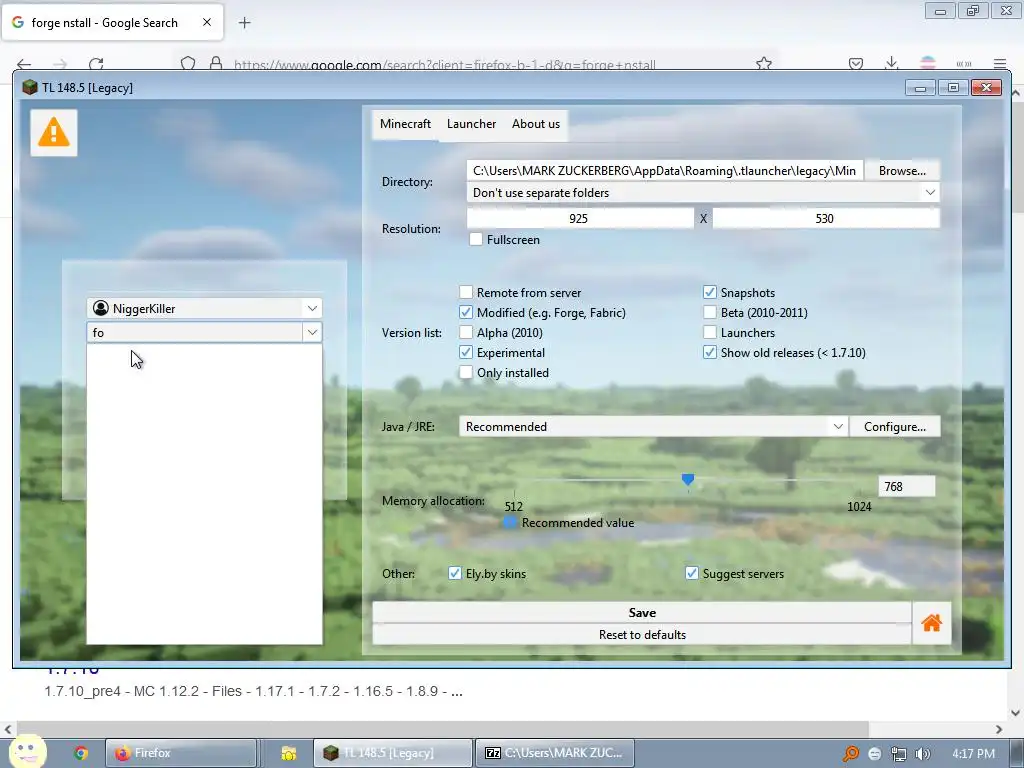Open a new Firefox tab

pyautogui.click(x=244, y=23)
